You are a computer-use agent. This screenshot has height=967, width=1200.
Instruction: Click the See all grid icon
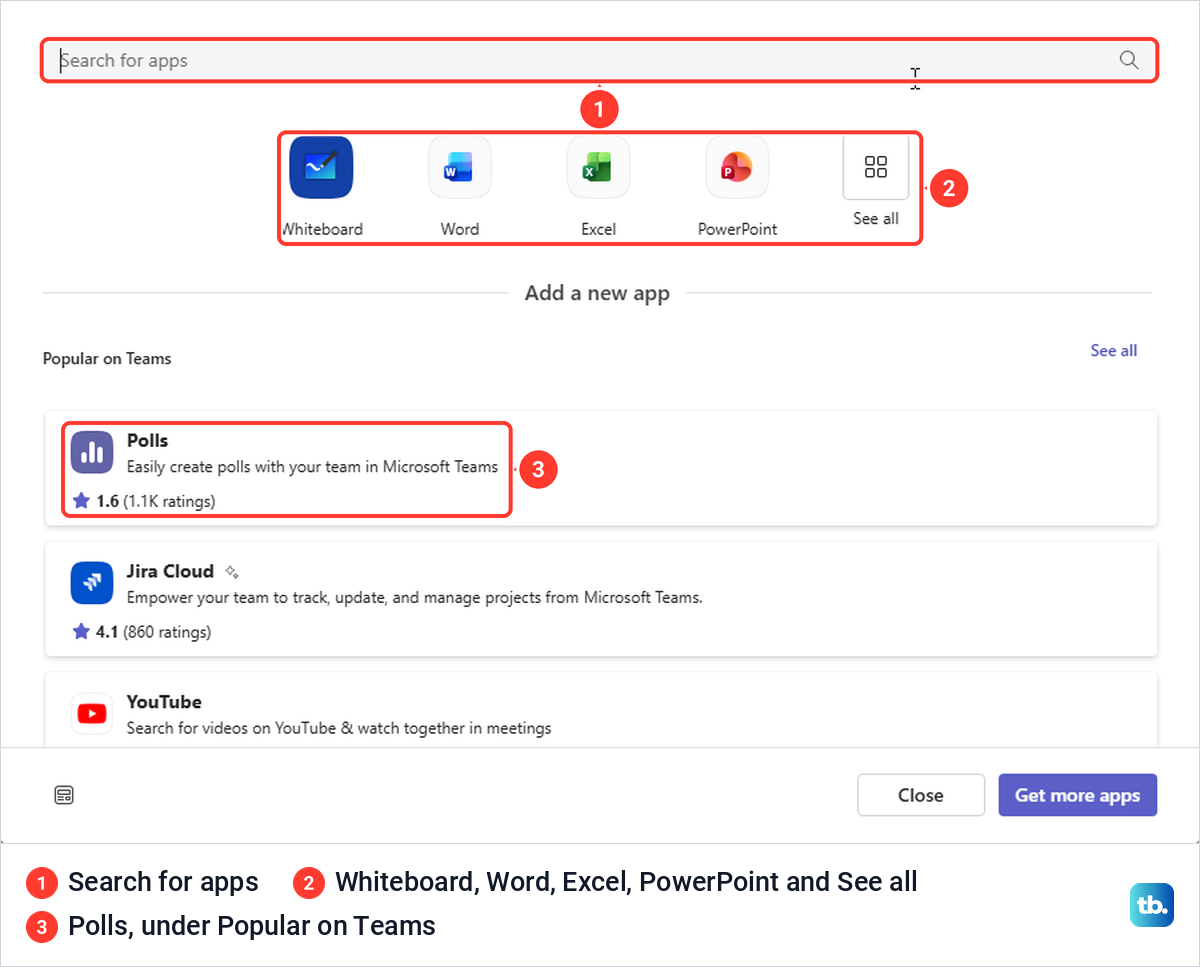876,167
